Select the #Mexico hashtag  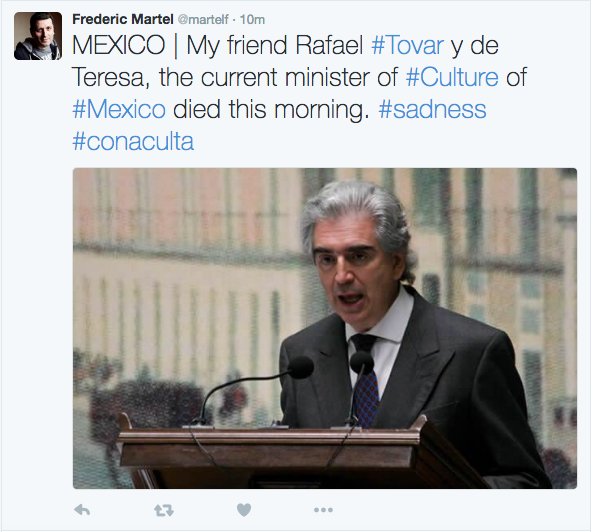(119, 109)
